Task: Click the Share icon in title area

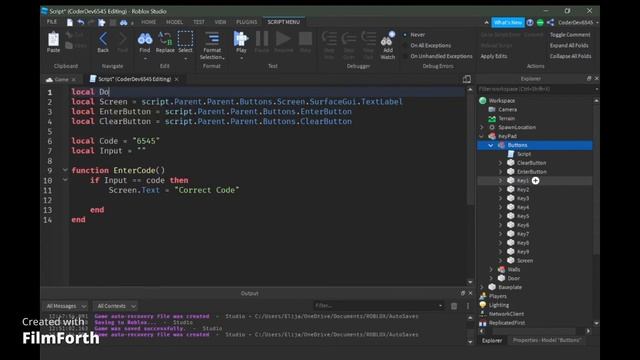Action: pyautogui.click(x=551, y=22)
